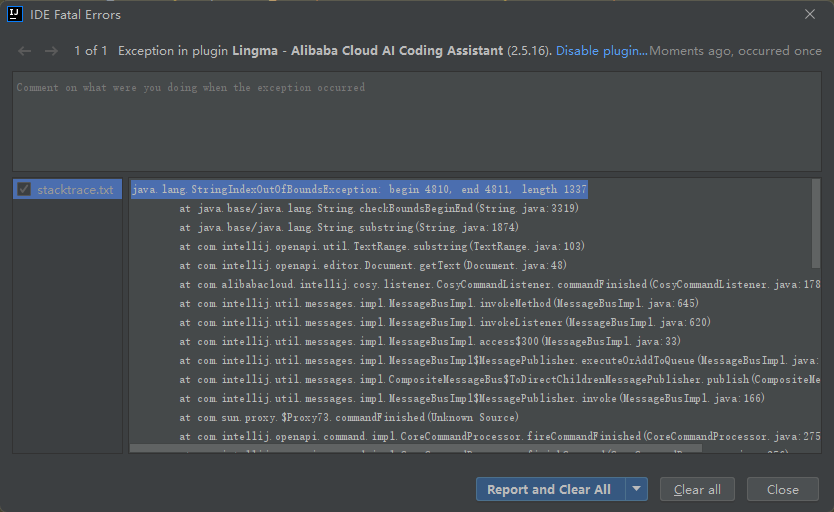
Task: Toggle the stacktrace.txt attachment checkbox
Action: tap(24, 189)
